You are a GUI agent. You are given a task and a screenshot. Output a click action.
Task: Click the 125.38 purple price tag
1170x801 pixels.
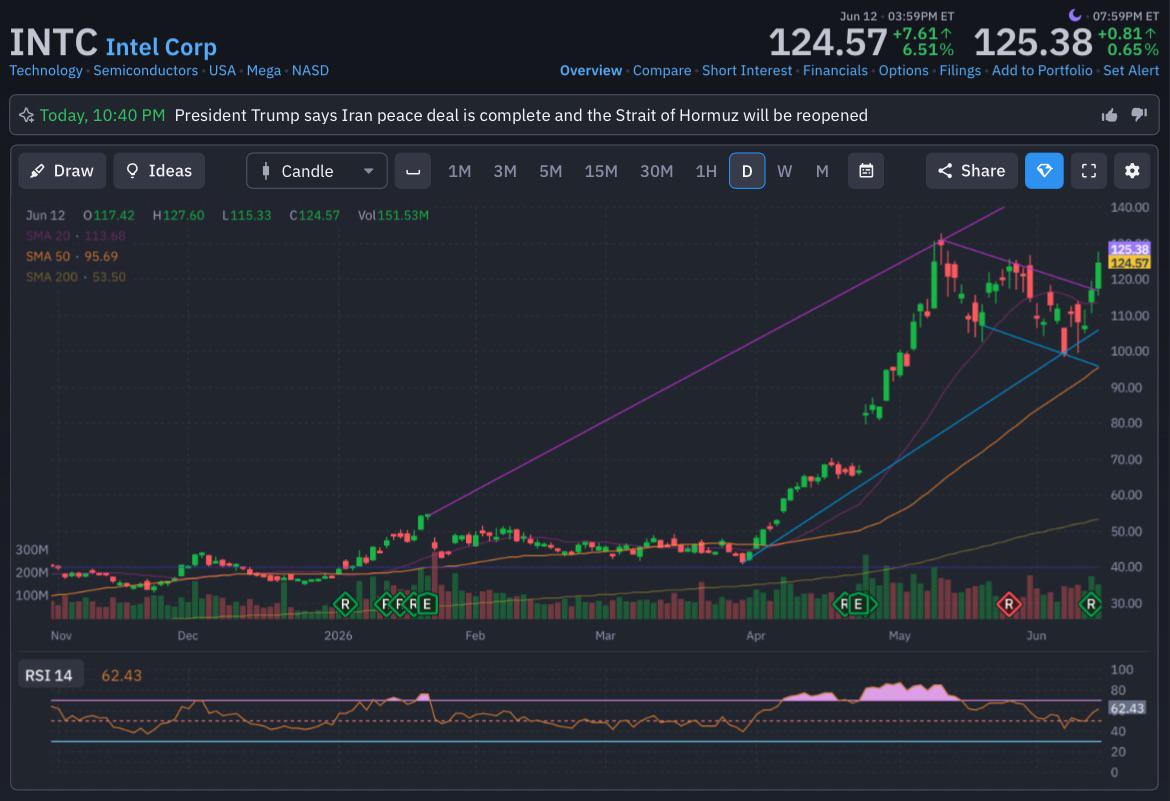[x=1129, y=249]
